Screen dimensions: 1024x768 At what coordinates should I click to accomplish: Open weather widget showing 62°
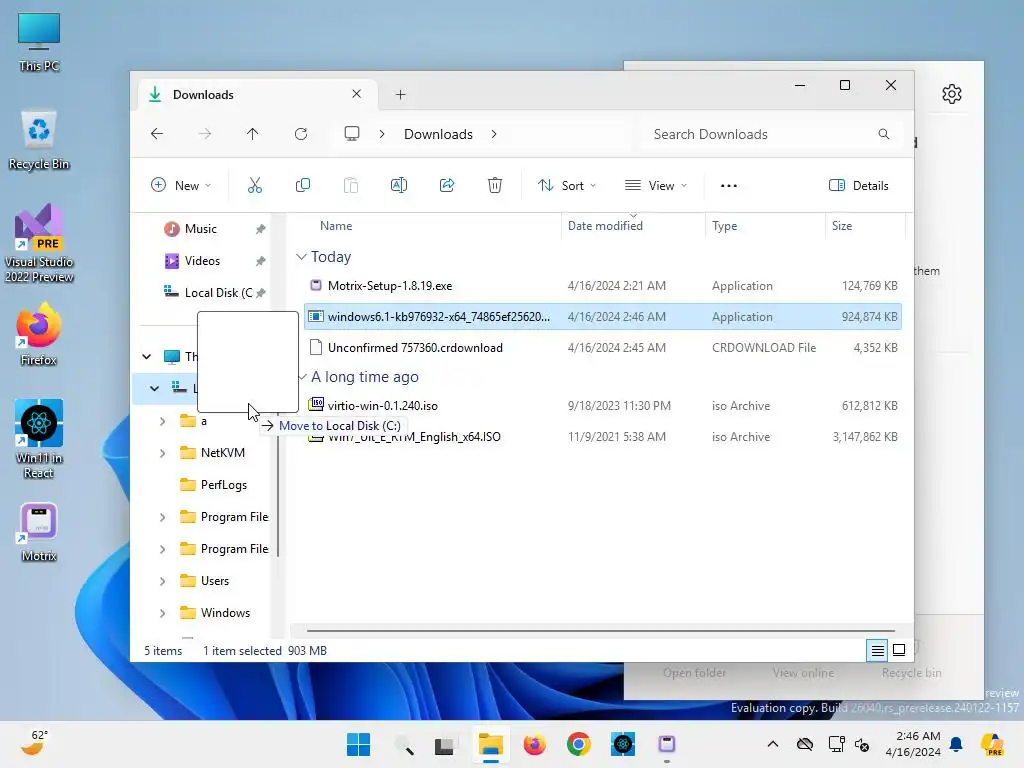33,744
